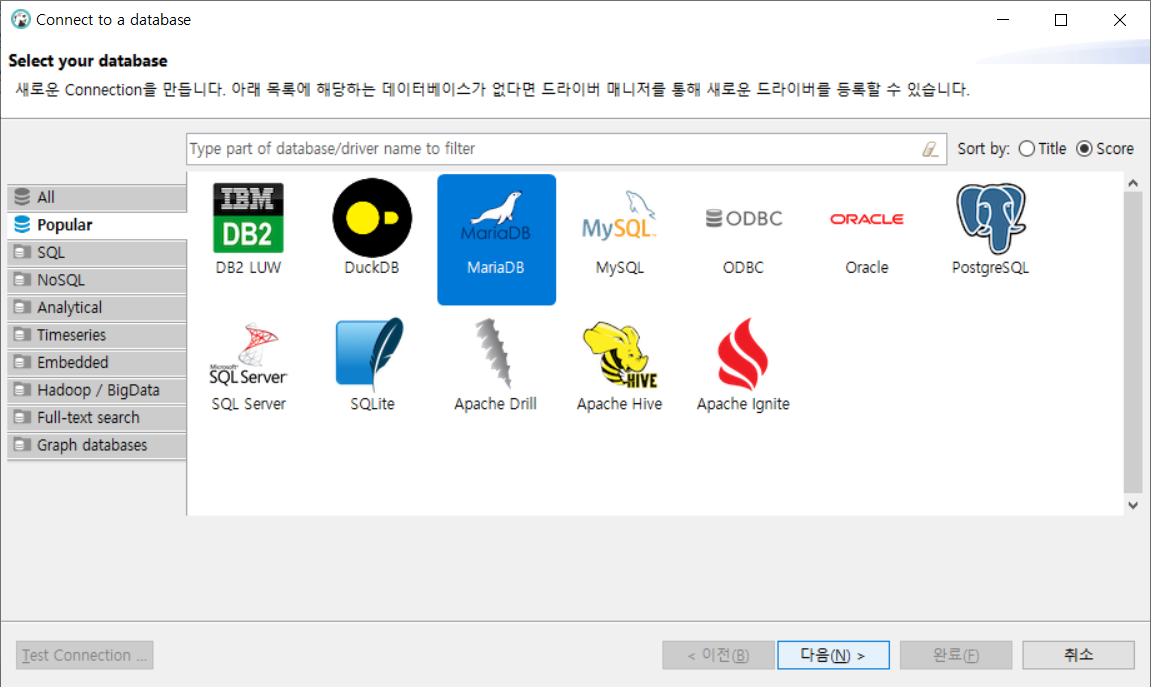Image resolution: width=1151 pixels, height=687 pixels.
Task: Click the Test Connection button
Action: 84,655
